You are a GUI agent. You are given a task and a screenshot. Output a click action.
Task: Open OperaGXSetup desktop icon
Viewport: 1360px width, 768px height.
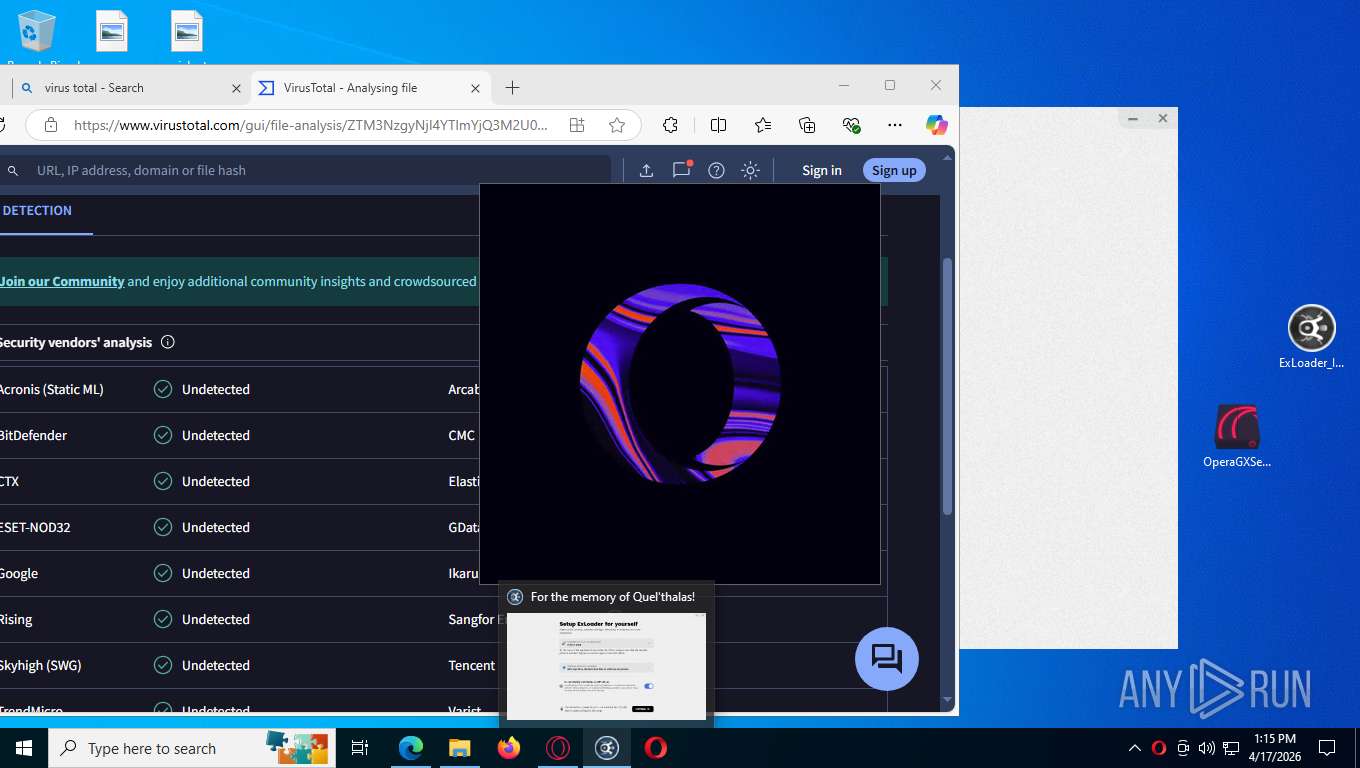[1237, 437]
